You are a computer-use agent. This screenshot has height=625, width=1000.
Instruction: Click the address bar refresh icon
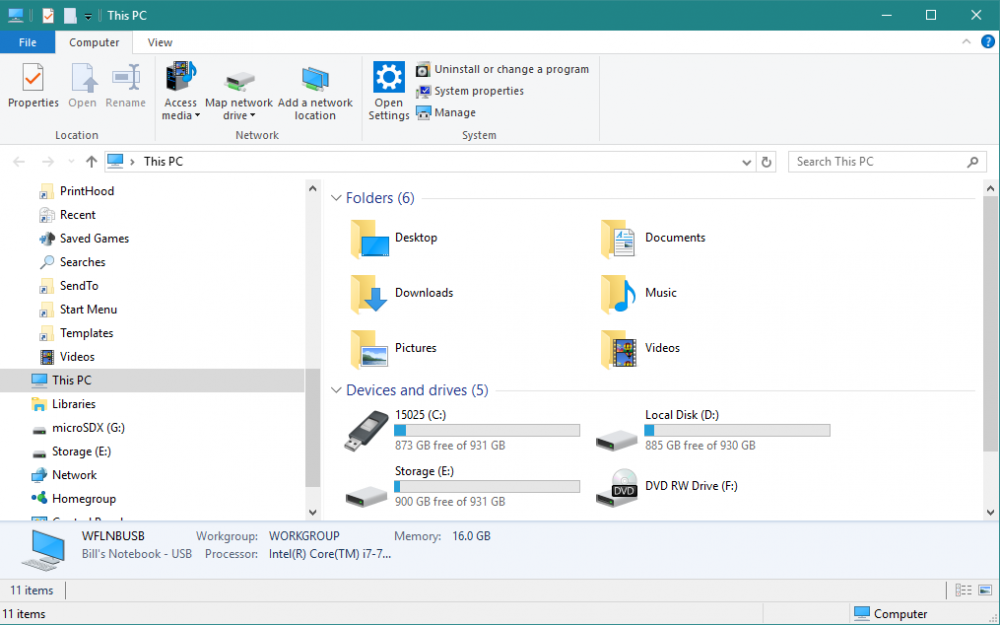click(767, 162)
